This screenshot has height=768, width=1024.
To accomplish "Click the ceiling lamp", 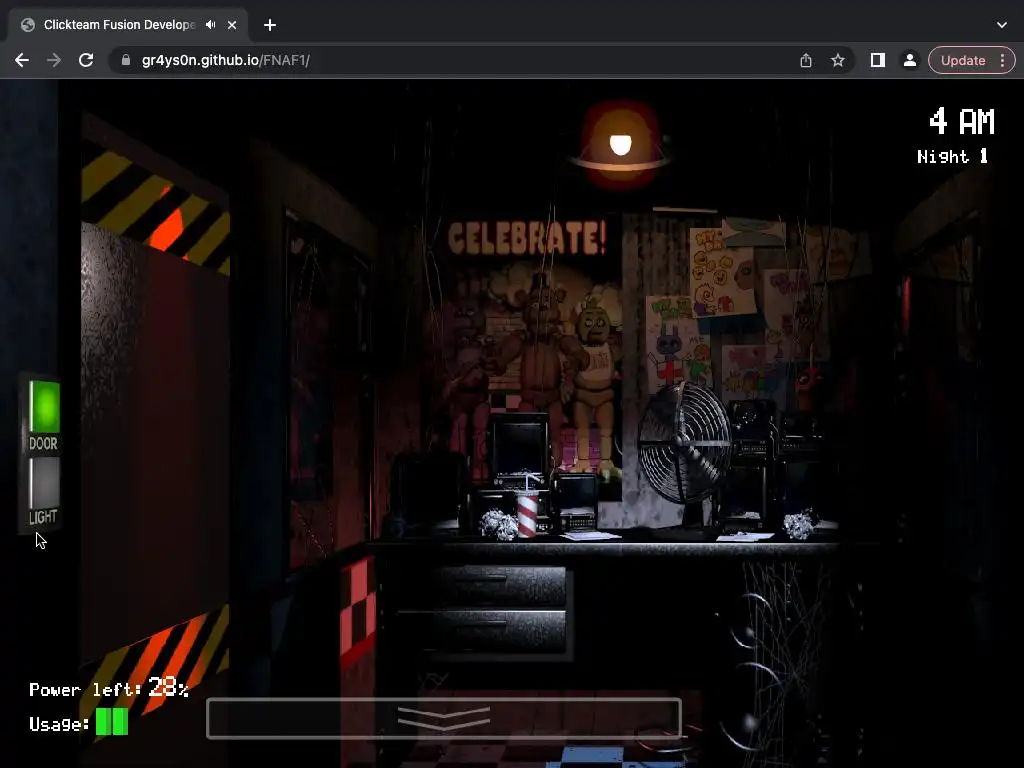I will 620,145.
